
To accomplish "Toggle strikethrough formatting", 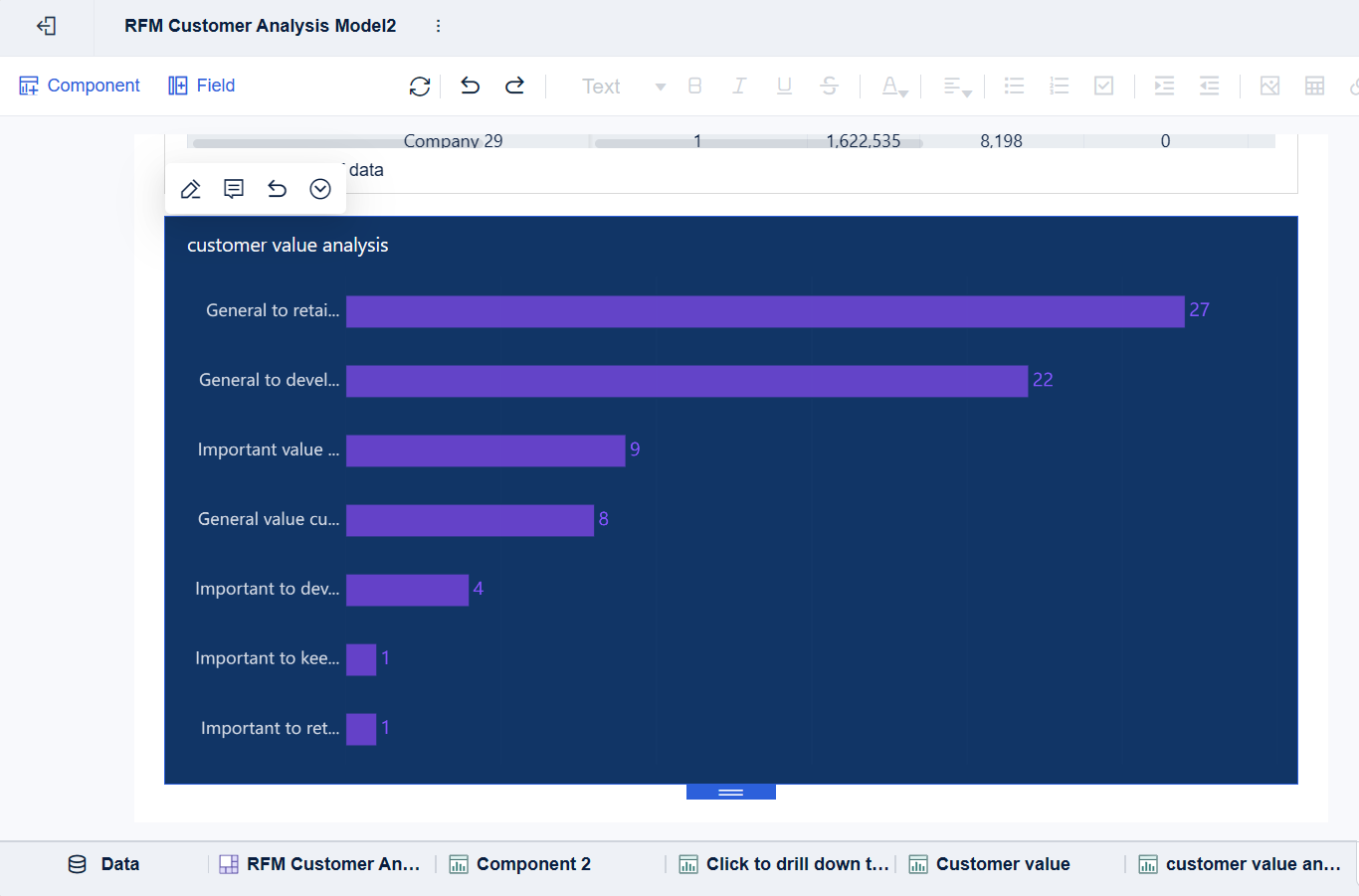I will point(829,86).
